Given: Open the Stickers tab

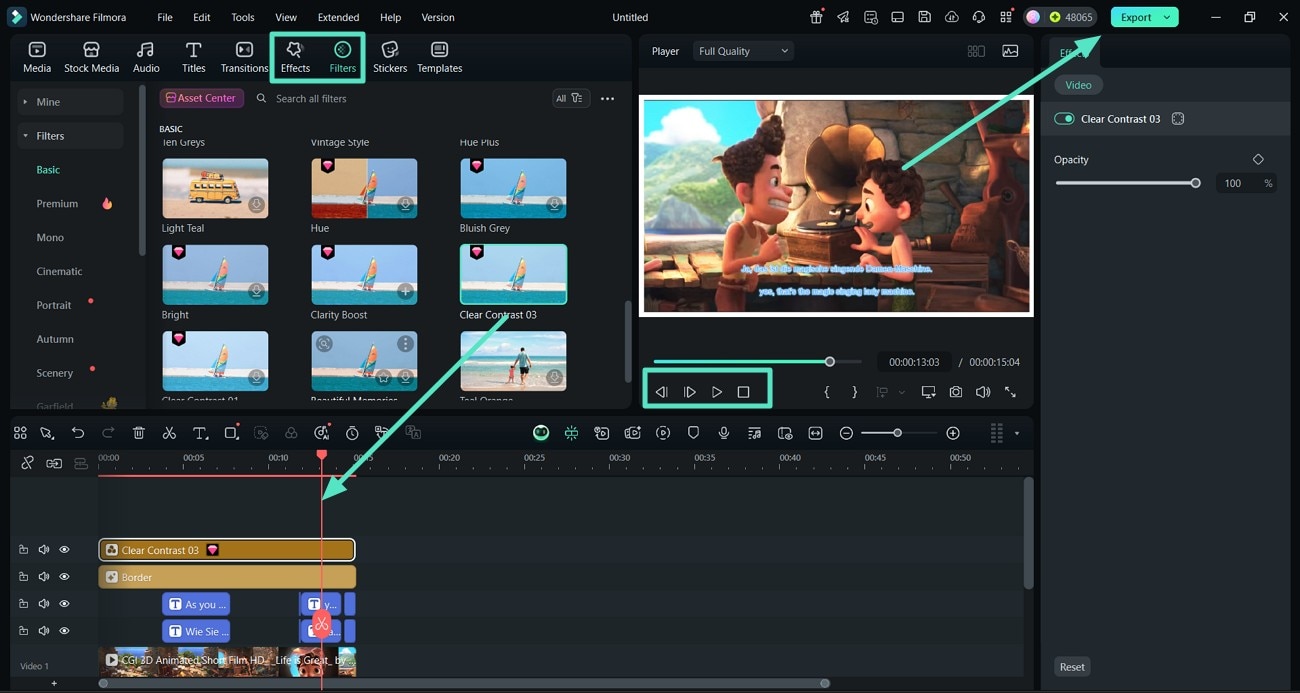Looking at the screenshot, I should [x=390, y=57].
